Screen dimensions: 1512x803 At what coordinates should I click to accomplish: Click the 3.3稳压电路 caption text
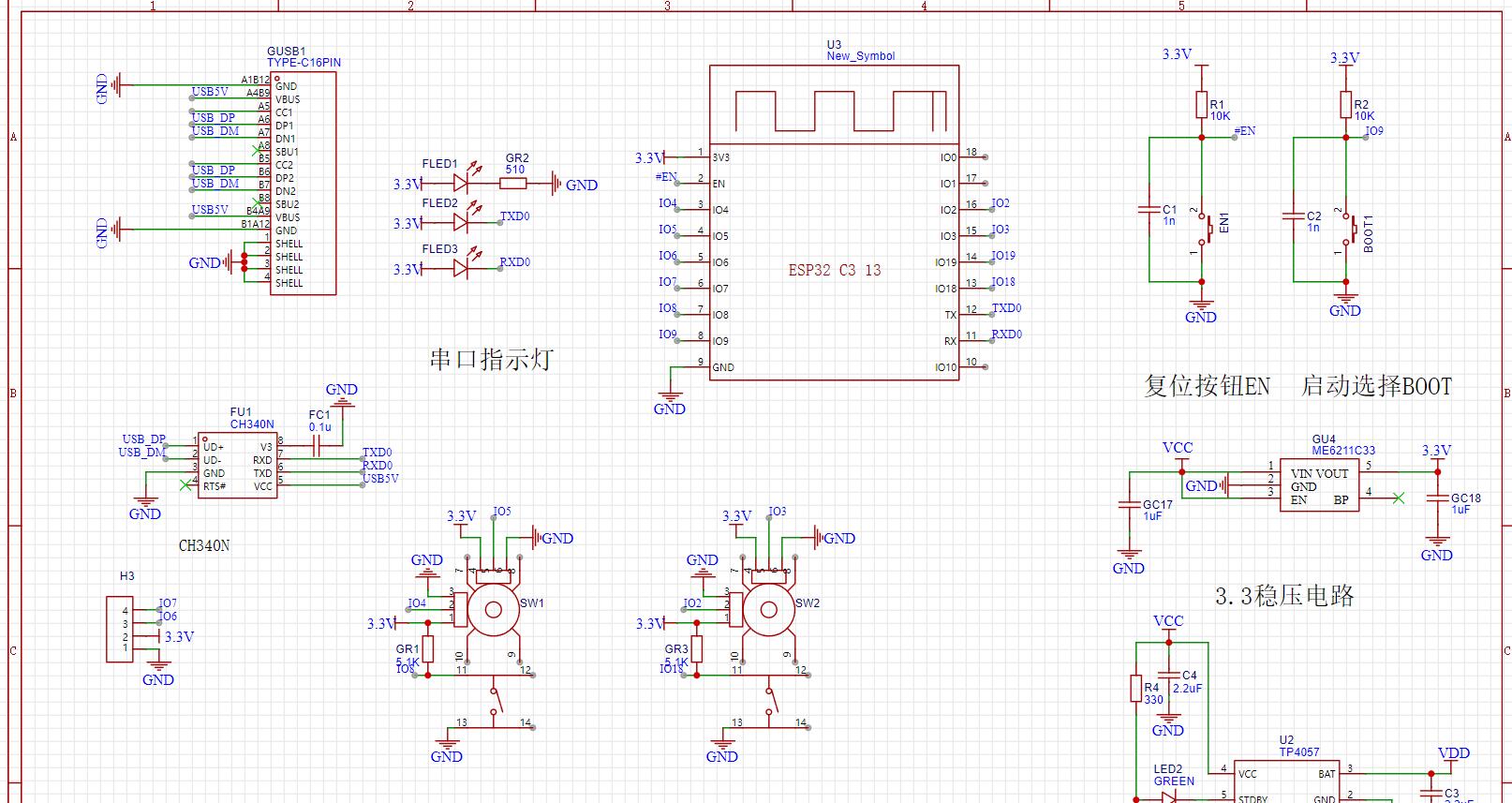click(x=1284, y=596)
